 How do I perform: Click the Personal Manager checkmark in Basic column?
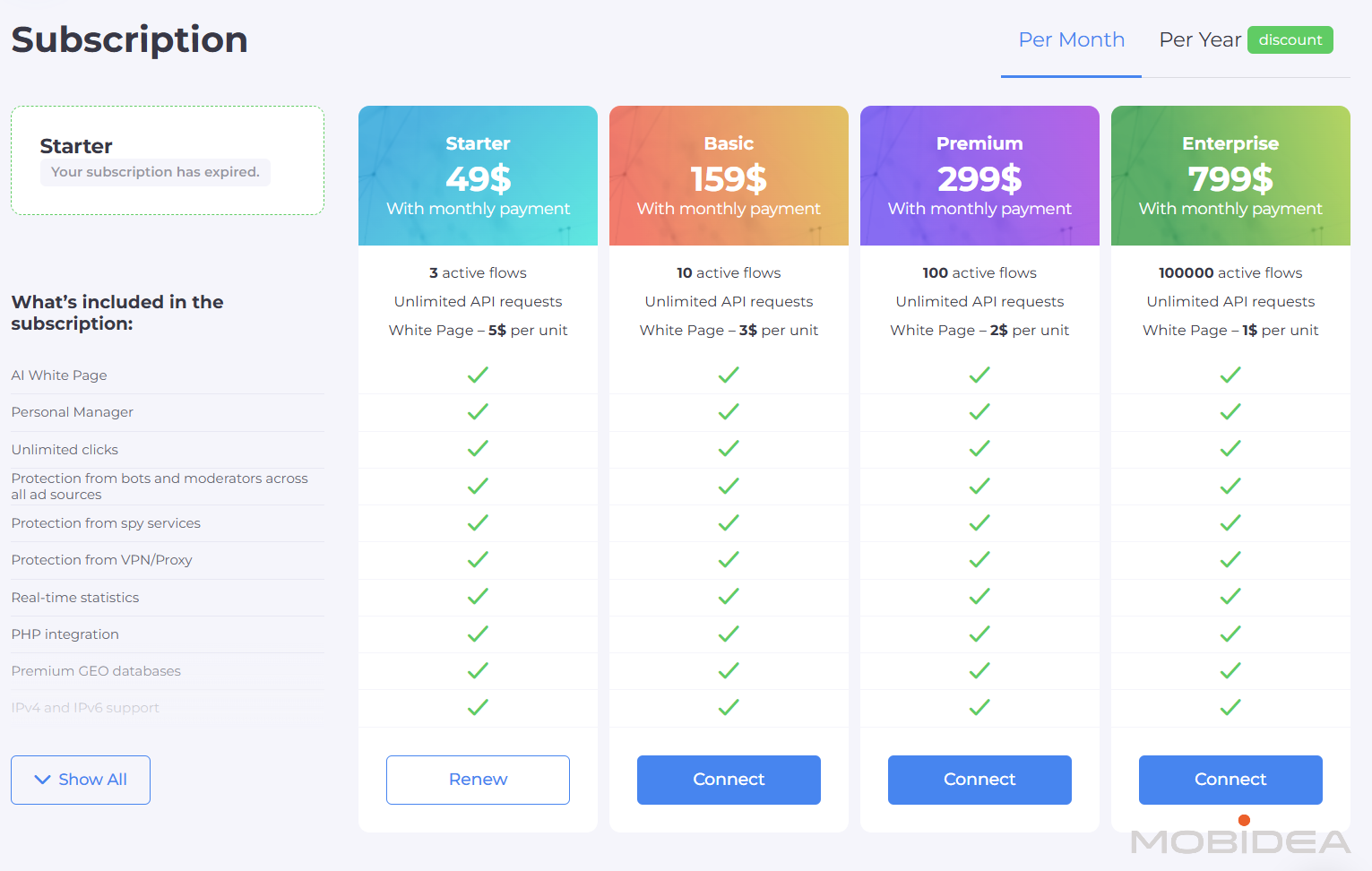pyautogui.click(x=729, y=411)
